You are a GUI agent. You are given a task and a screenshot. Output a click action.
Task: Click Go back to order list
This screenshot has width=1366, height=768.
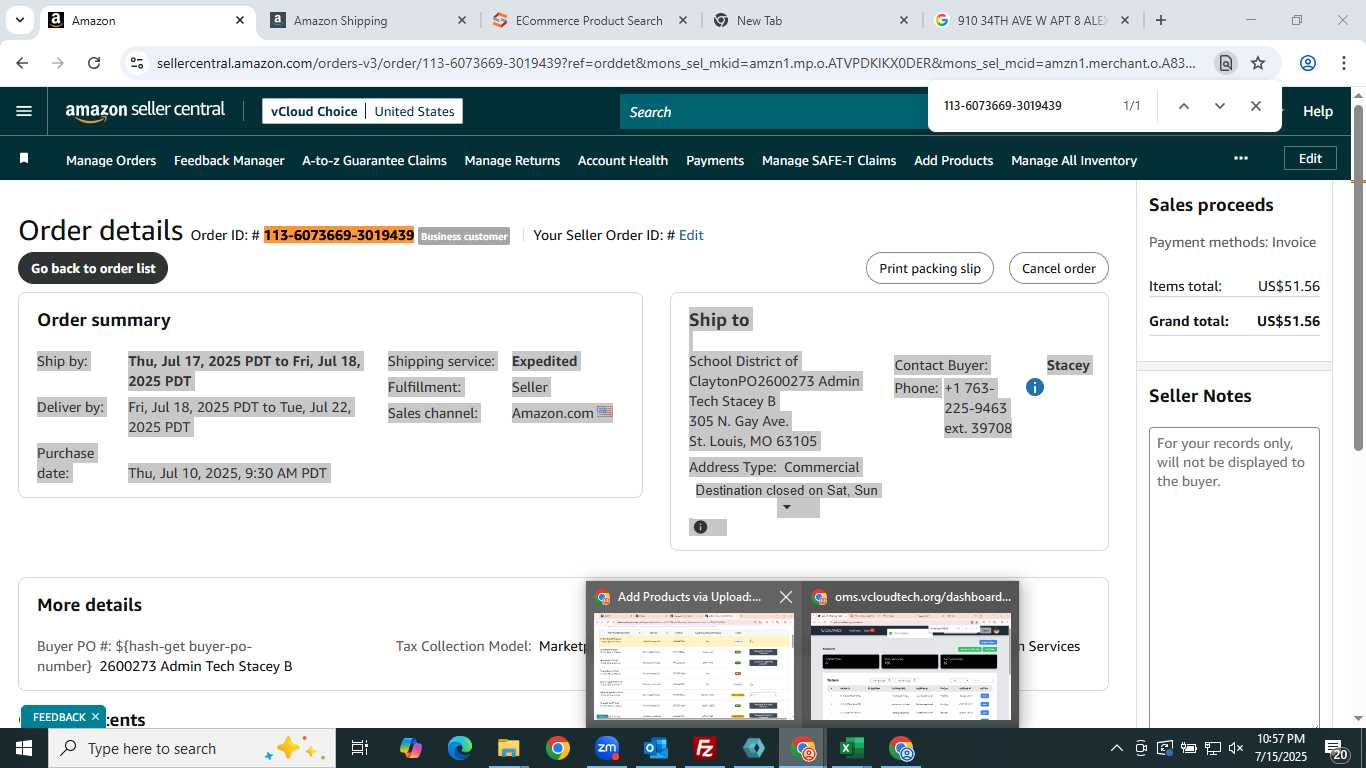pyautogui.click(x=93, y=268)
